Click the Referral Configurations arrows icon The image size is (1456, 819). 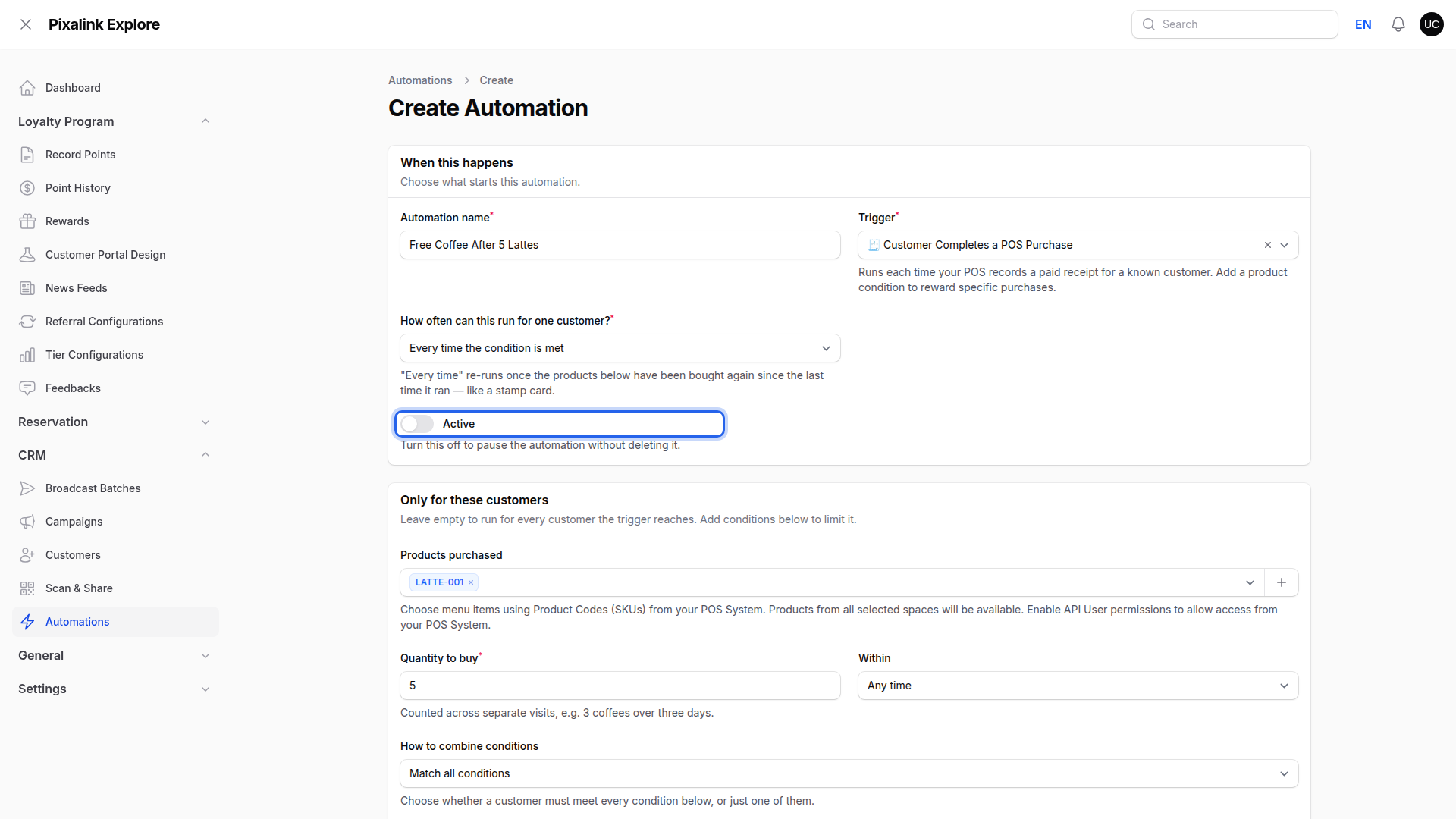(x=27, y=322)
